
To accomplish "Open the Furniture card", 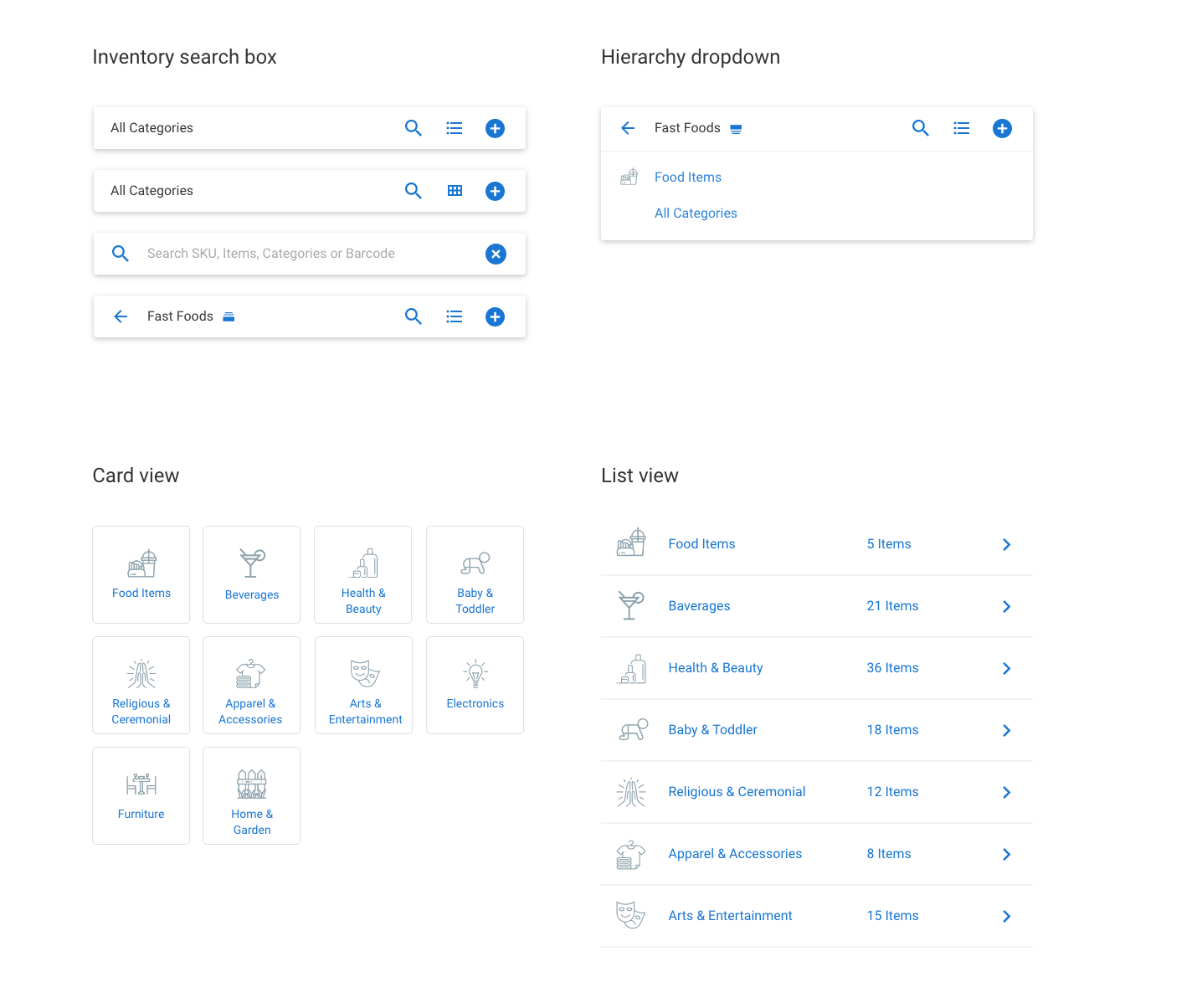I will point(141,795).
